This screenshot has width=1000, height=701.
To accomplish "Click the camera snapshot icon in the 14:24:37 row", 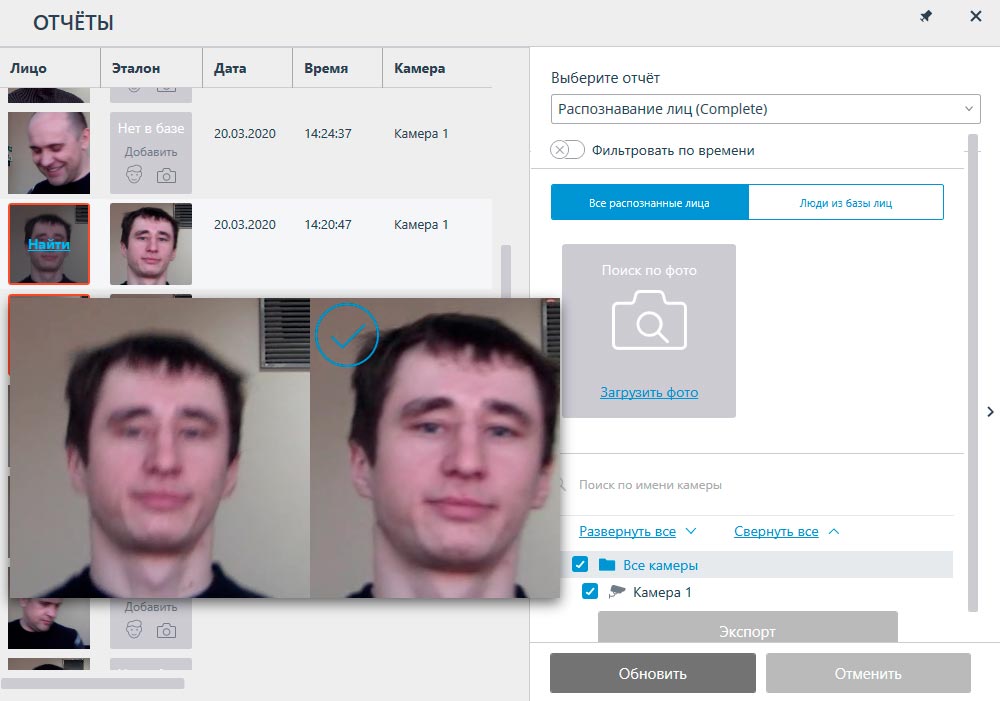I will [166, 176].
